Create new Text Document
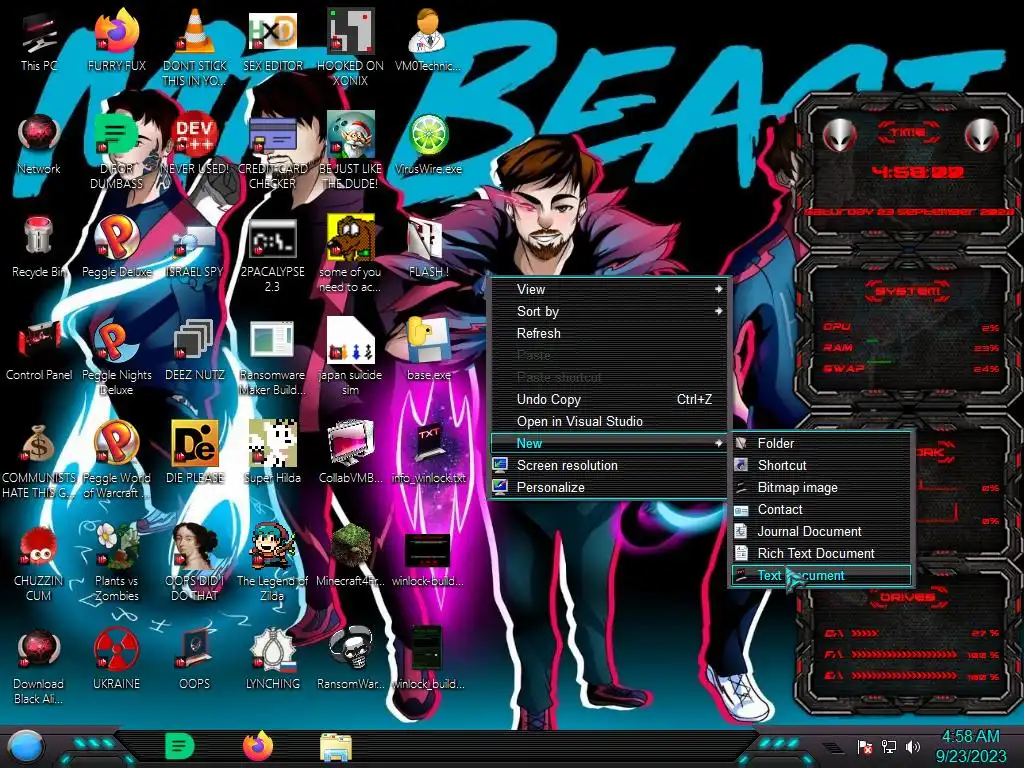The height and width of the screenshot is (768, 1024). pyautogui.click(x=821, y=575)
